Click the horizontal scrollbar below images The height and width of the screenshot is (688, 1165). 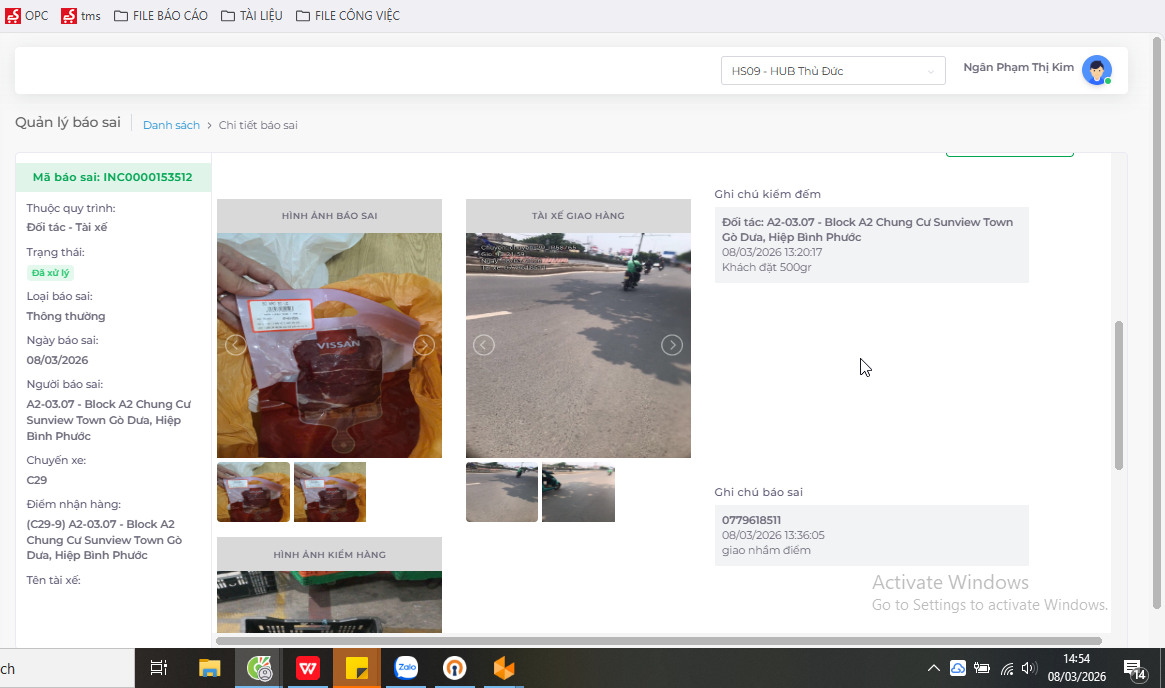658,640
